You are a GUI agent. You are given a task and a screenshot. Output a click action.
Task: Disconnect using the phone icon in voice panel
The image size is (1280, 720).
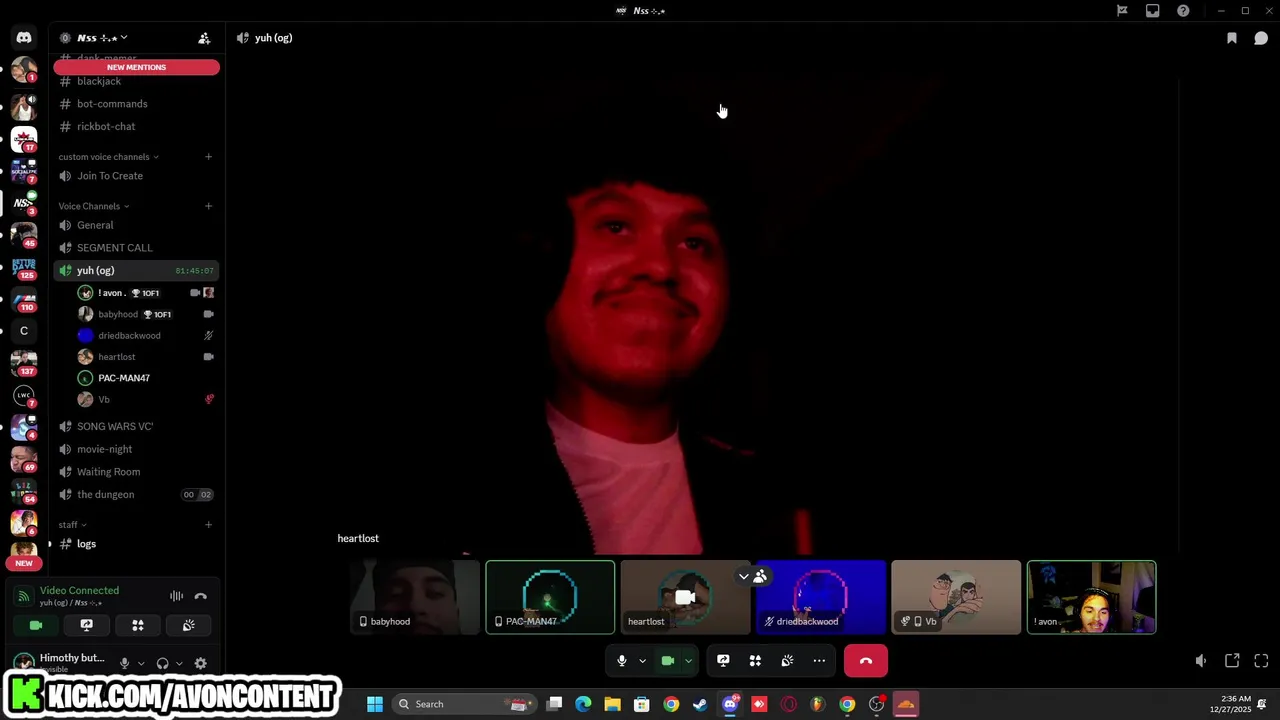[x=201, y=596]
